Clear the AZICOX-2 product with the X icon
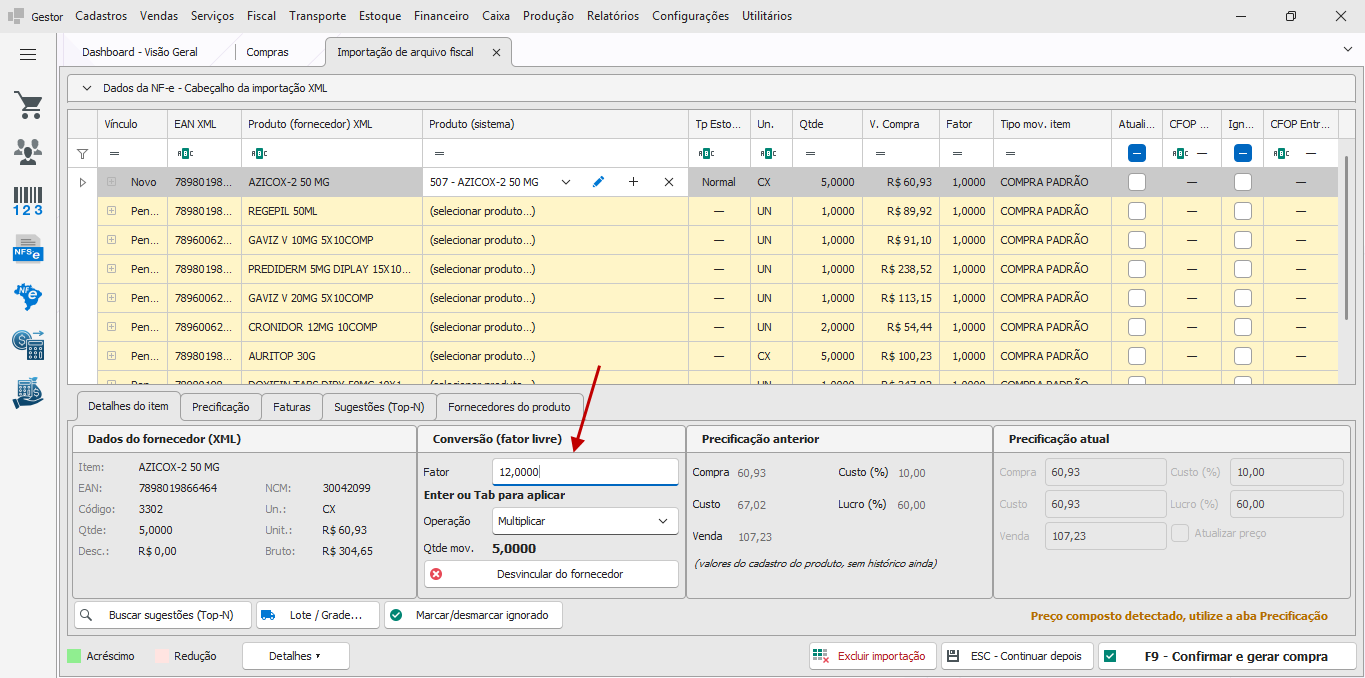The width and height of the screenshot is (1365, 678). [669, 182]
